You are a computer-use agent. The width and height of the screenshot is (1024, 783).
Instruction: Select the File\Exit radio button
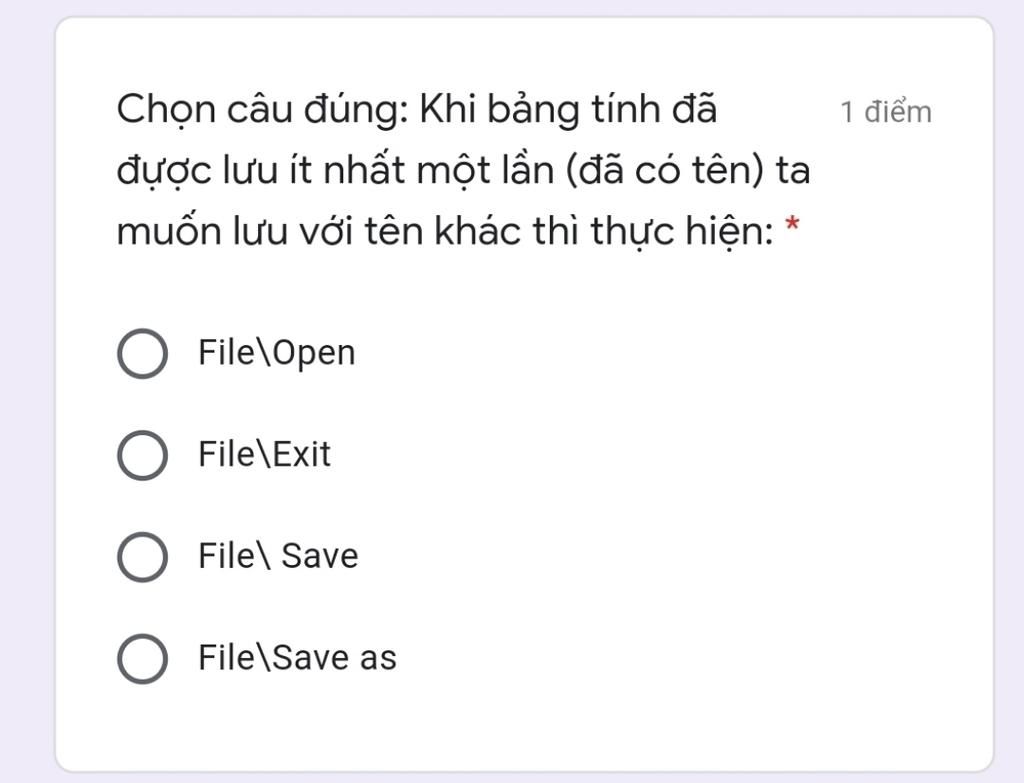(x=142, y=456)
